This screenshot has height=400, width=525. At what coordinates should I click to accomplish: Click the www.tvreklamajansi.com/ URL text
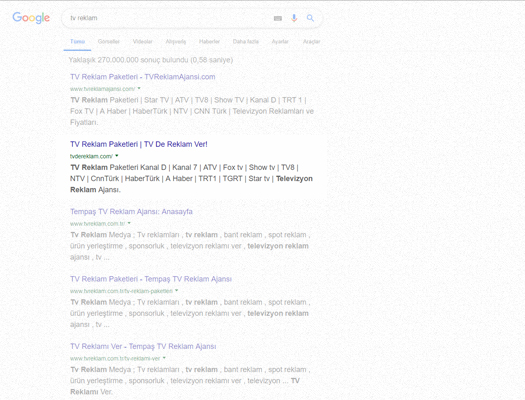tap(102, 89)
